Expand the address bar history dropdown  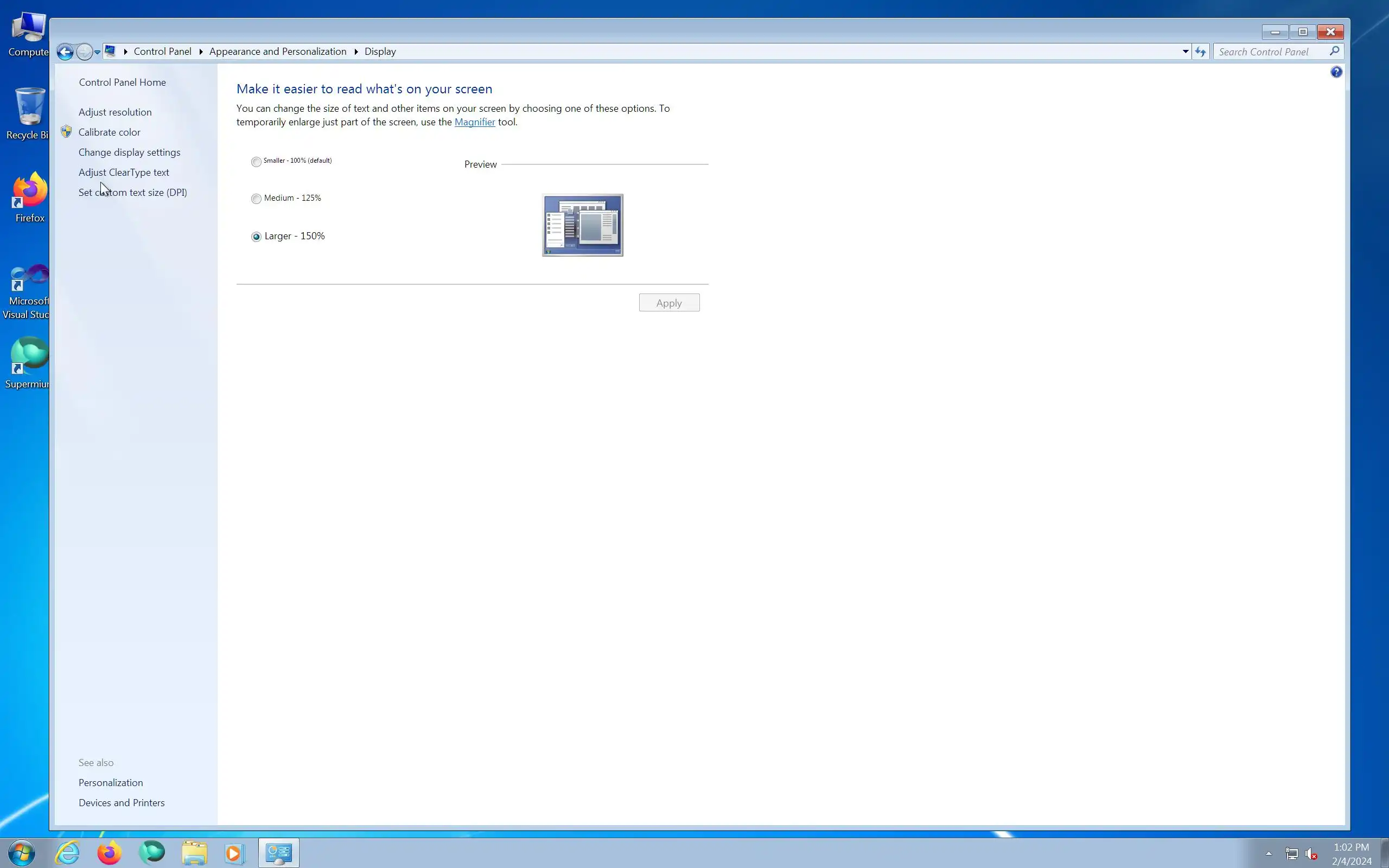click(x=1185, y=52)
